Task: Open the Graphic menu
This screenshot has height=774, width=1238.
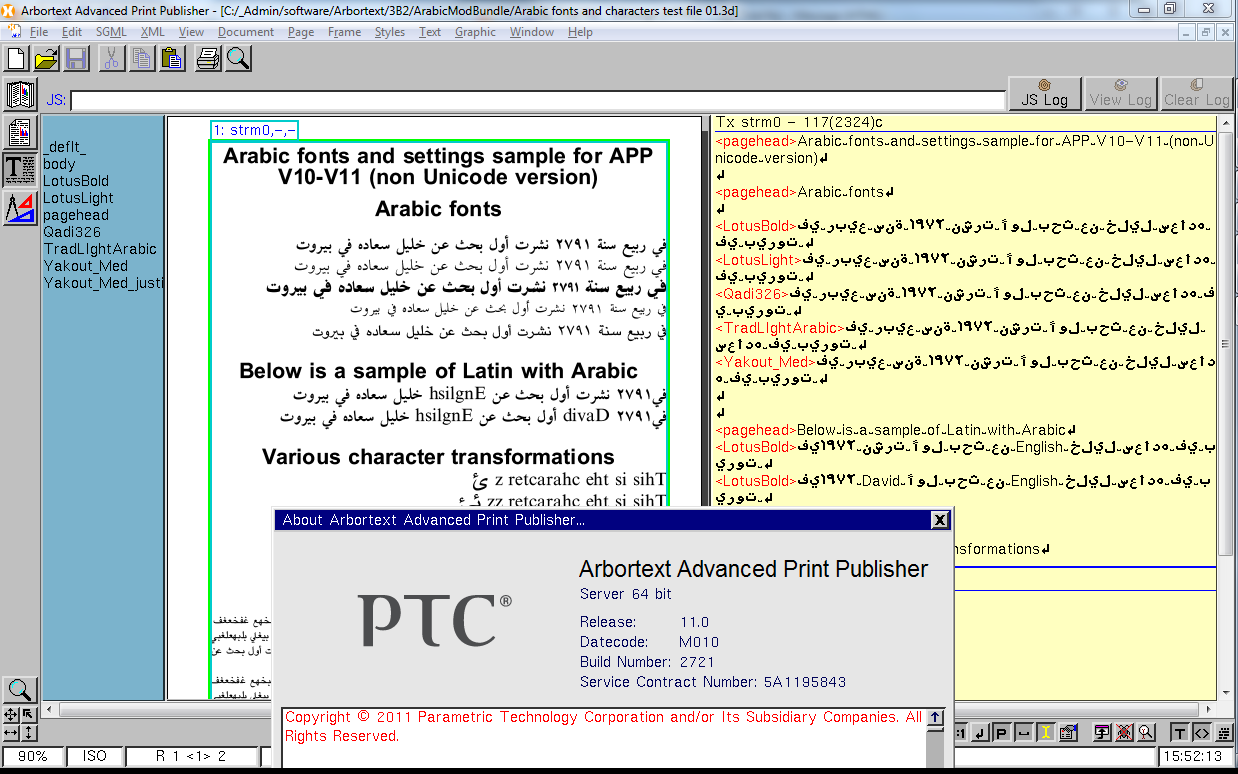Action: point(475,32)
